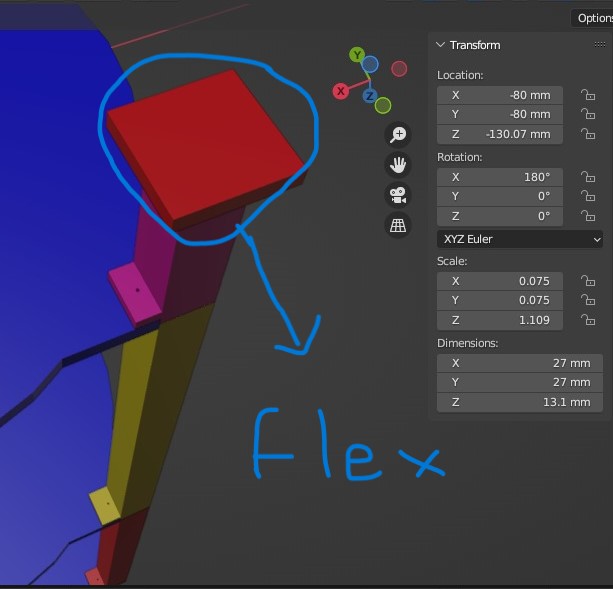Click the negative Y axis green circle
Image resolution: width=613 pixels, height=589 pixels.
coord(383,105)
